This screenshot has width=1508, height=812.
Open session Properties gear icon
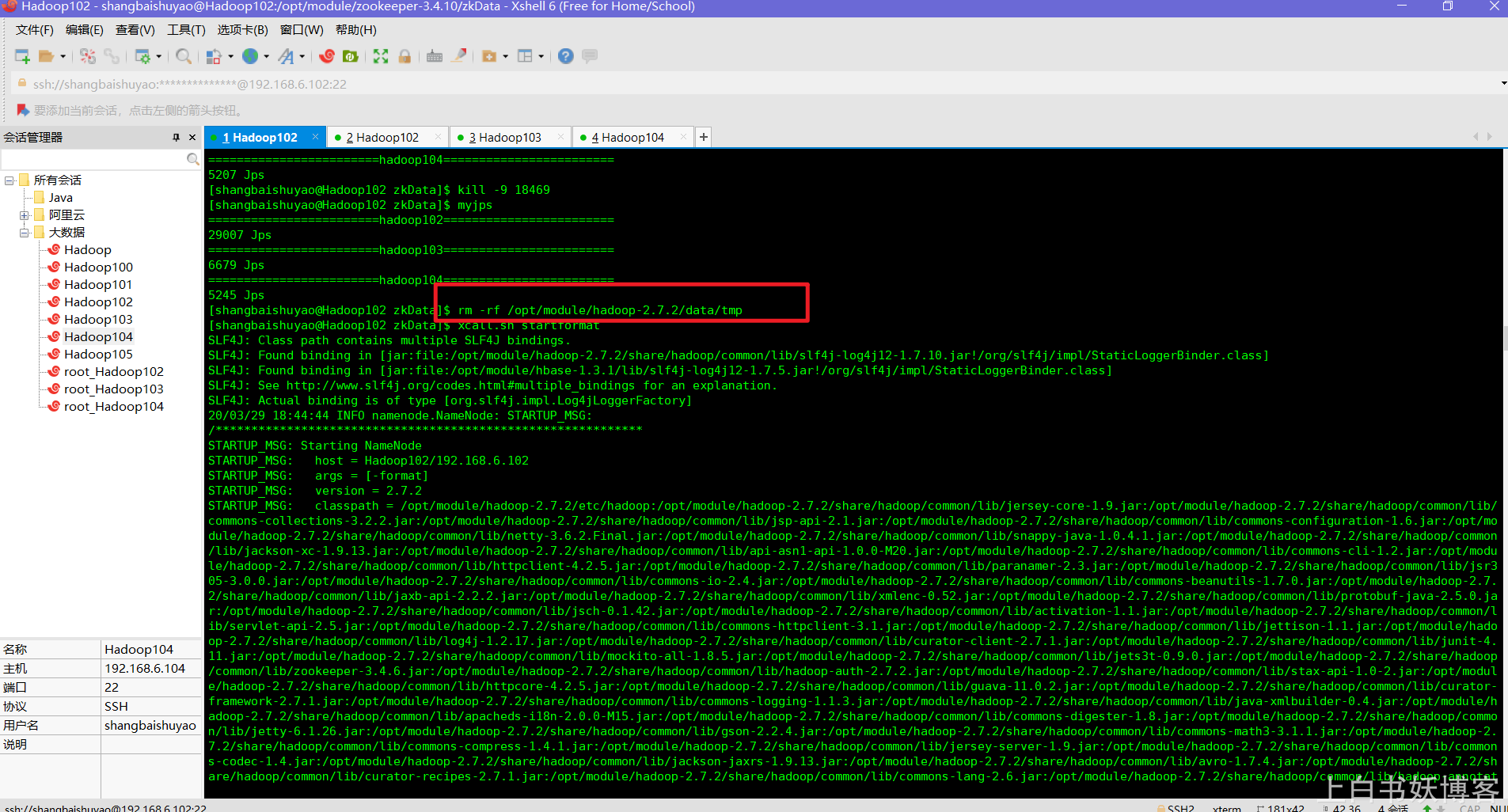[x=142, y=56]
